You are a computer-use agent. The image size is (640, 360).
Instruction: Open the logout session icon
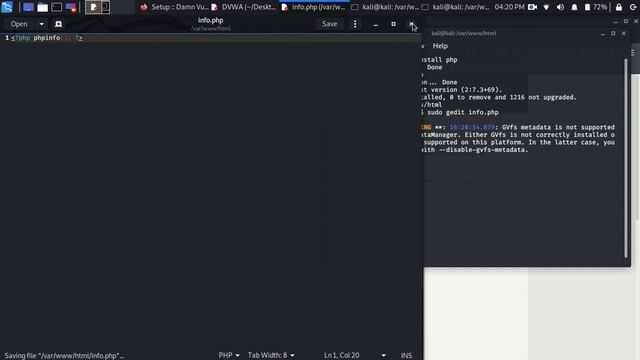pos(633,7)
